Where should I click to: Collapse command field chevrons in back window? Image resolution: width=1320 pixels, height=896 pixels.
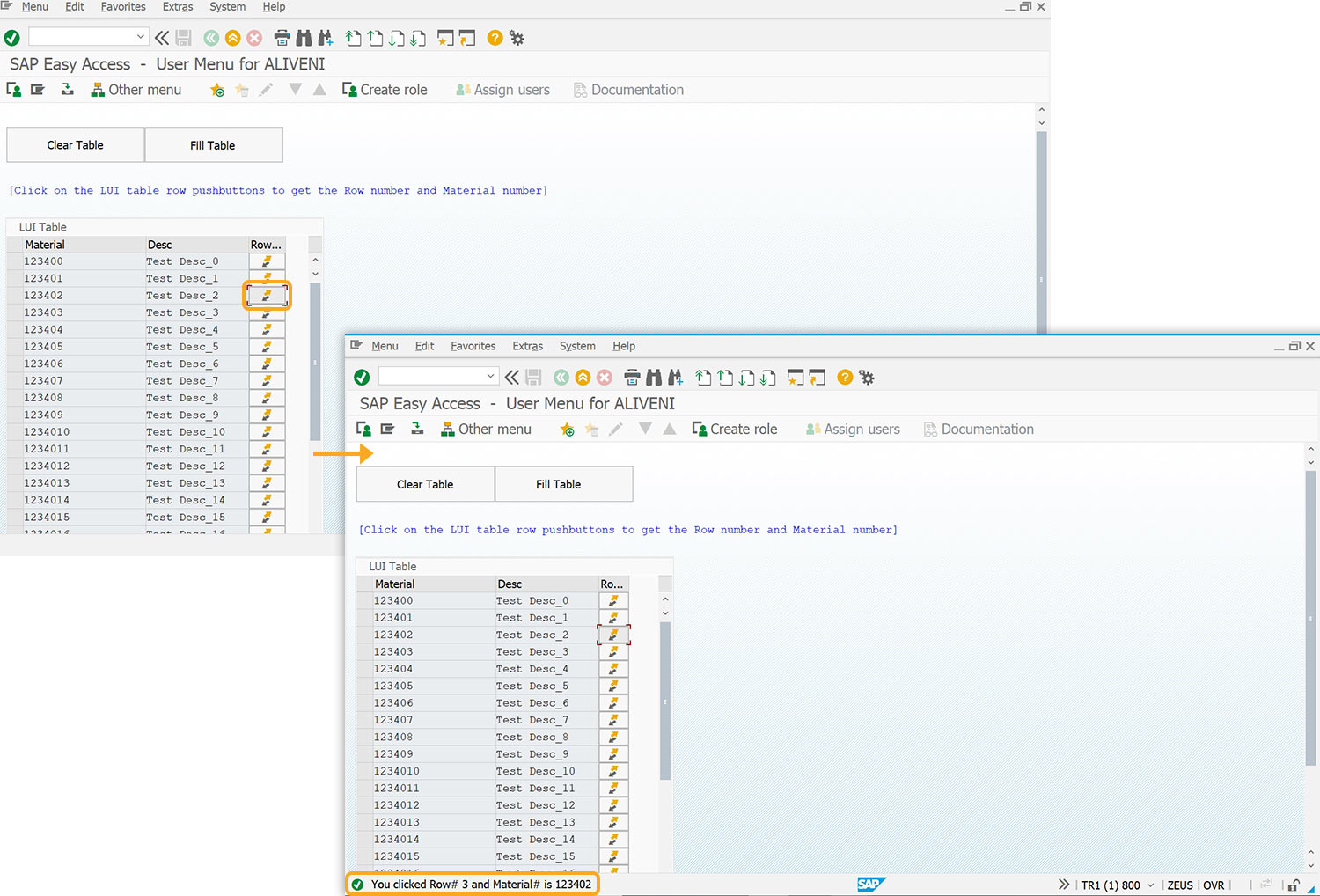coord(162,38)
